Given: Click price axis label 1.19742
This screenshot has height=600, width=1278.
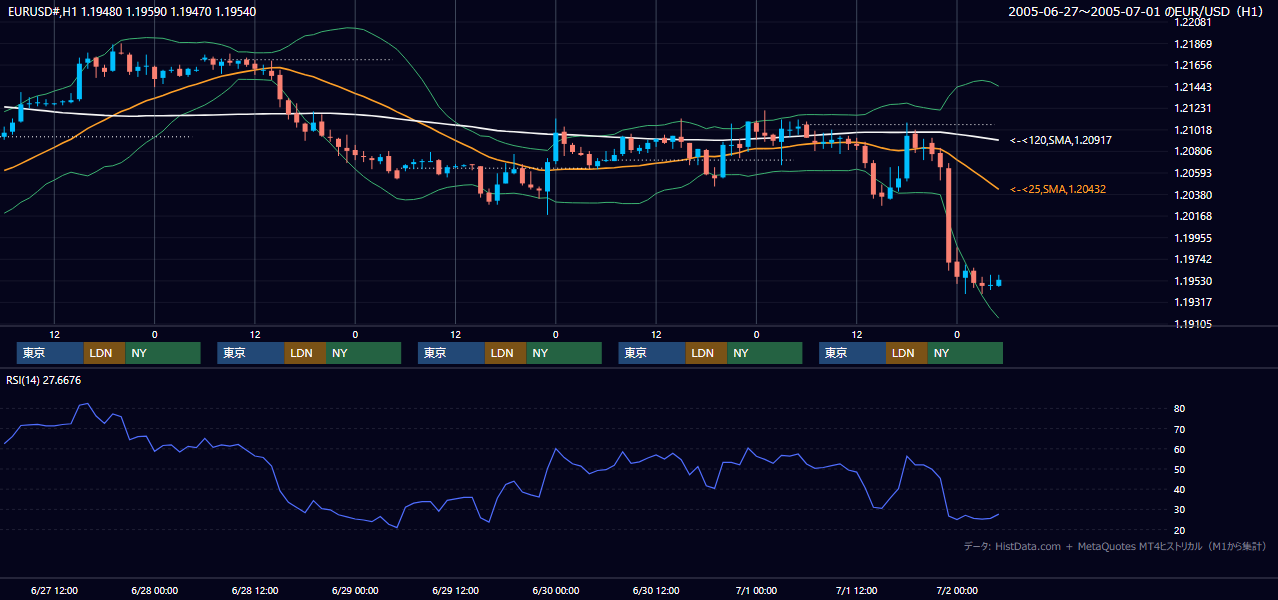Looking at the screenshot, I should 1193,259.
